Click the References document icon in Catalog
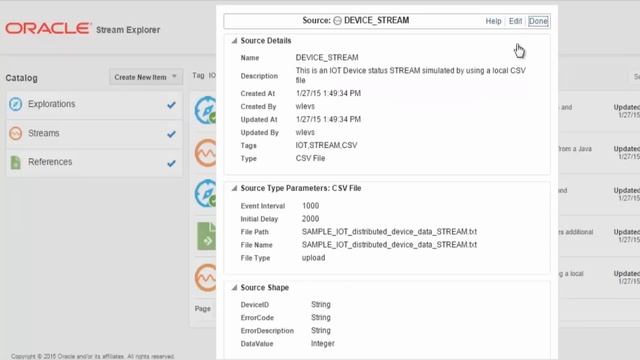 point(16,162)
